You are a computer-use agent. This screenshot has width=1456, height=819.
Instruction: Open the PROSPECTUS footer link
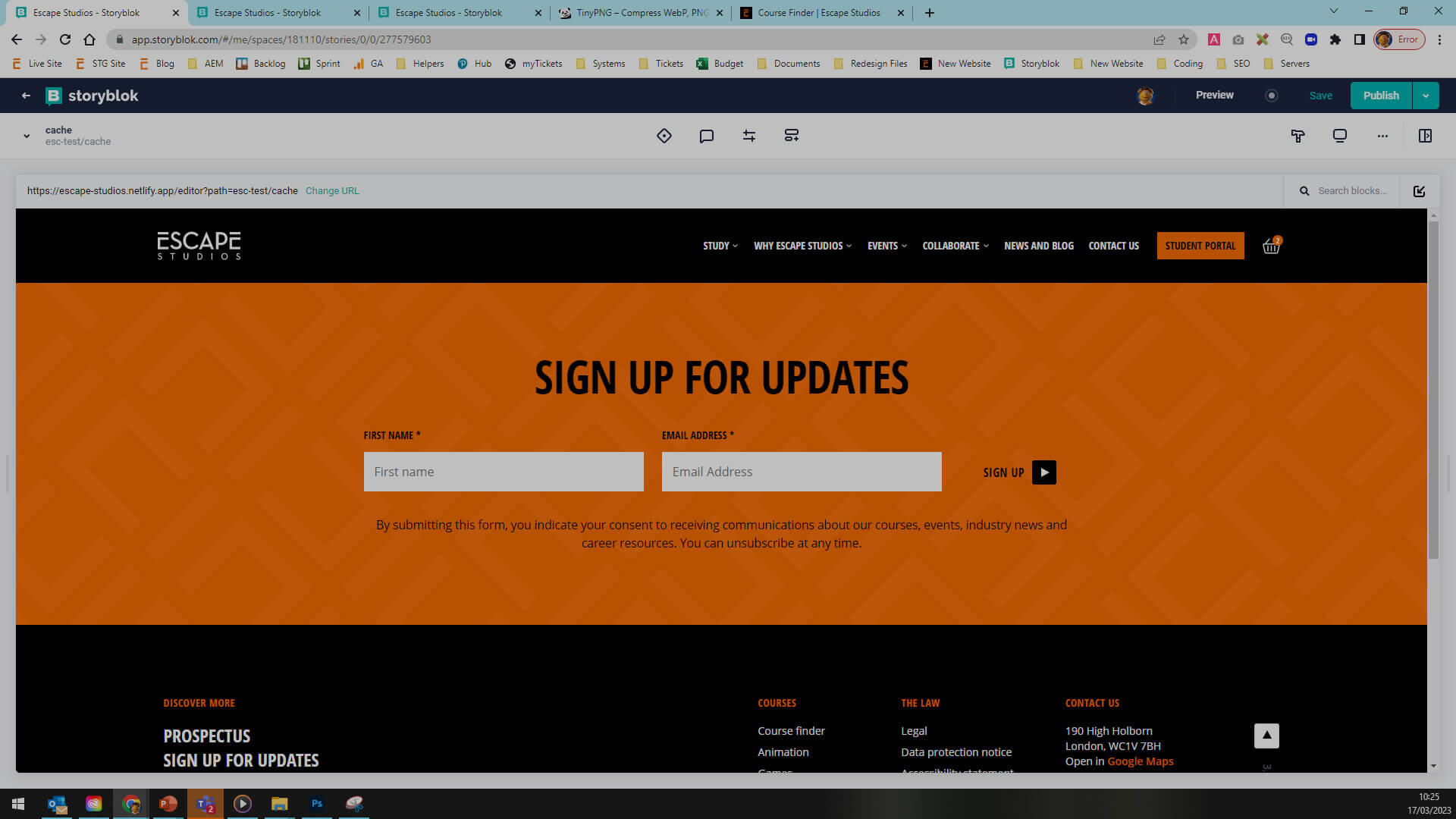click(207, 736)
